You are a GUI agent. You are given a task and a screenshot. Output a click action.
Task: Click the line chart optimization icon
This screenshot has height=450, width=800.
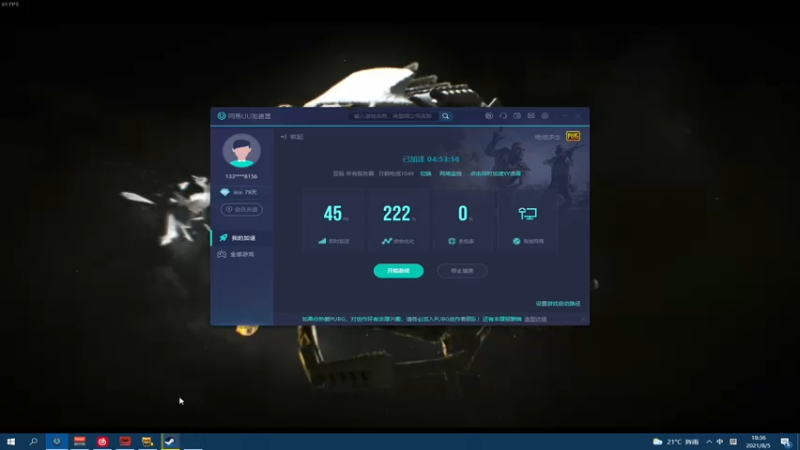pyautogui.click(x=387, y=241)
